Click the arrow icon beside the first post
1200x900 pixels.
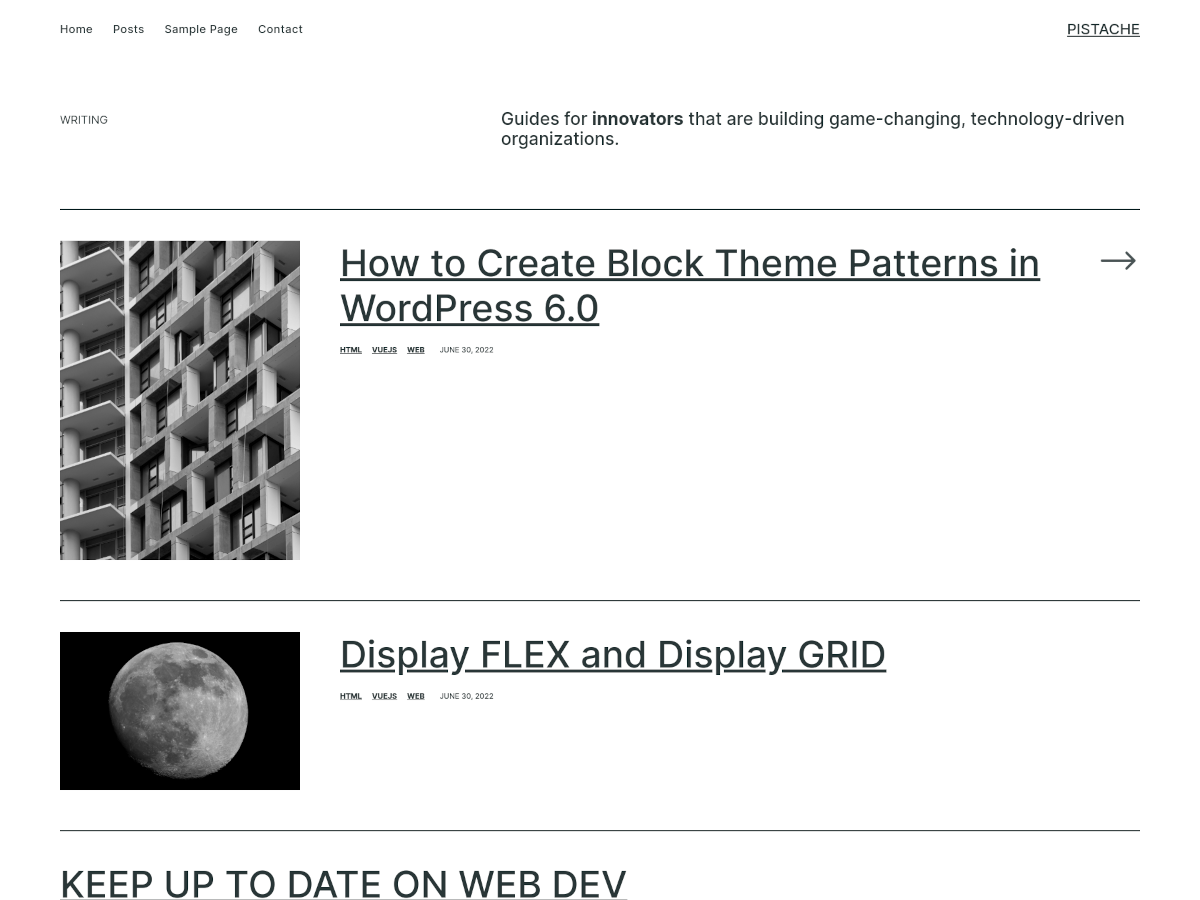click(1118, 261)
